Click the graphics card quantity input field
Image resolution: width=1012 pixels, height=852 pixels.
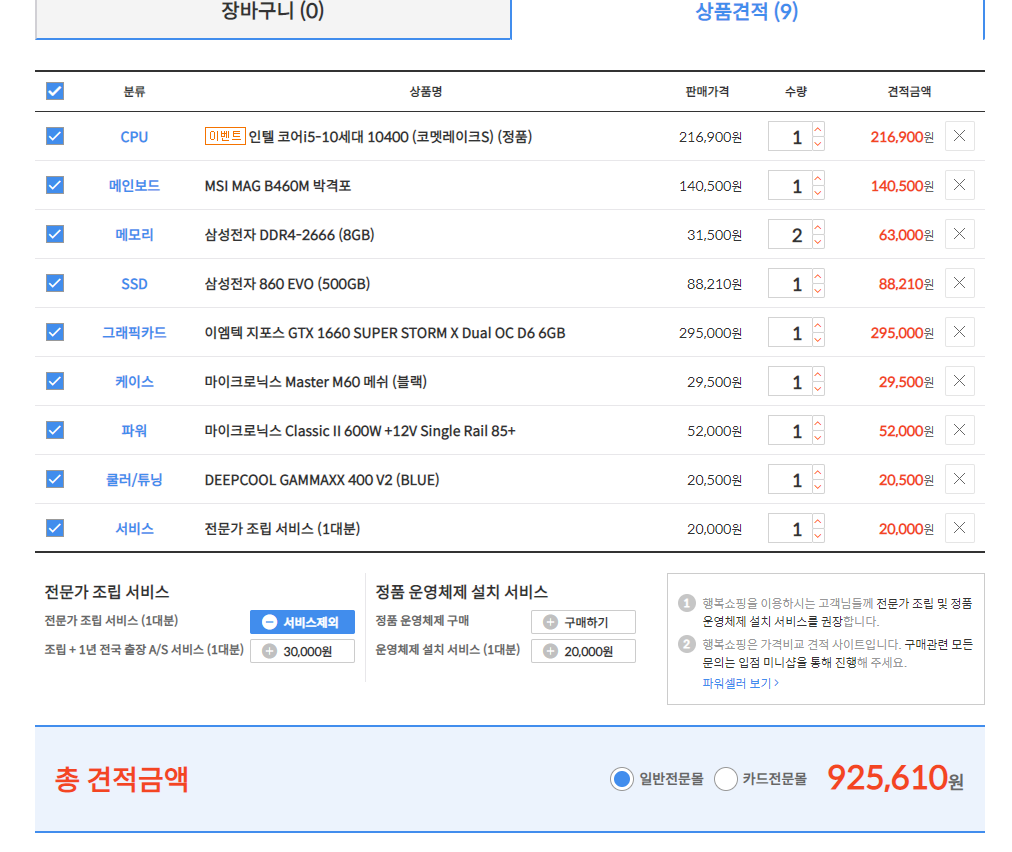click(790, 333)
